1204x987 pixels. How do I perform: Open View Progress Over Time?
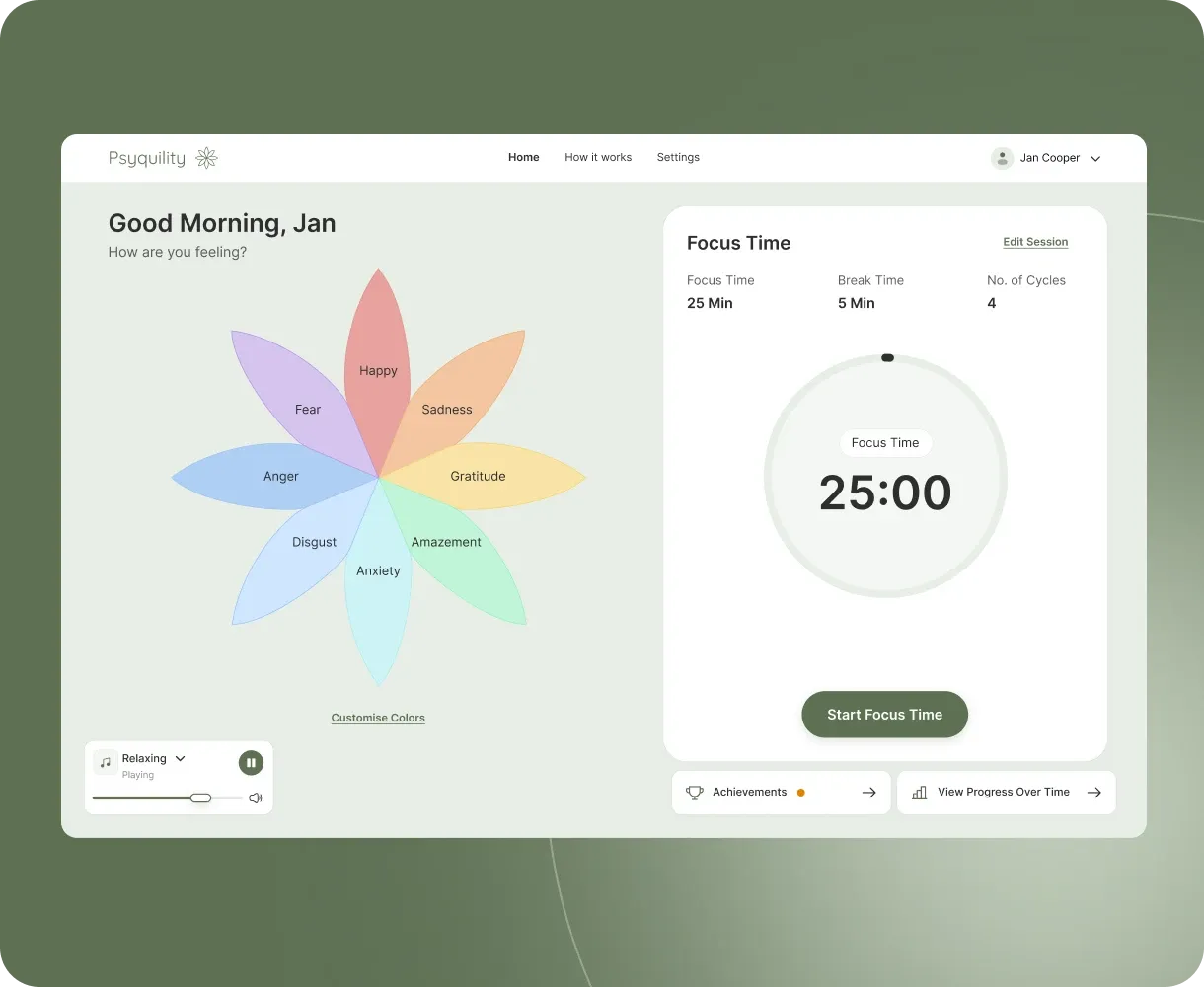1007,793
